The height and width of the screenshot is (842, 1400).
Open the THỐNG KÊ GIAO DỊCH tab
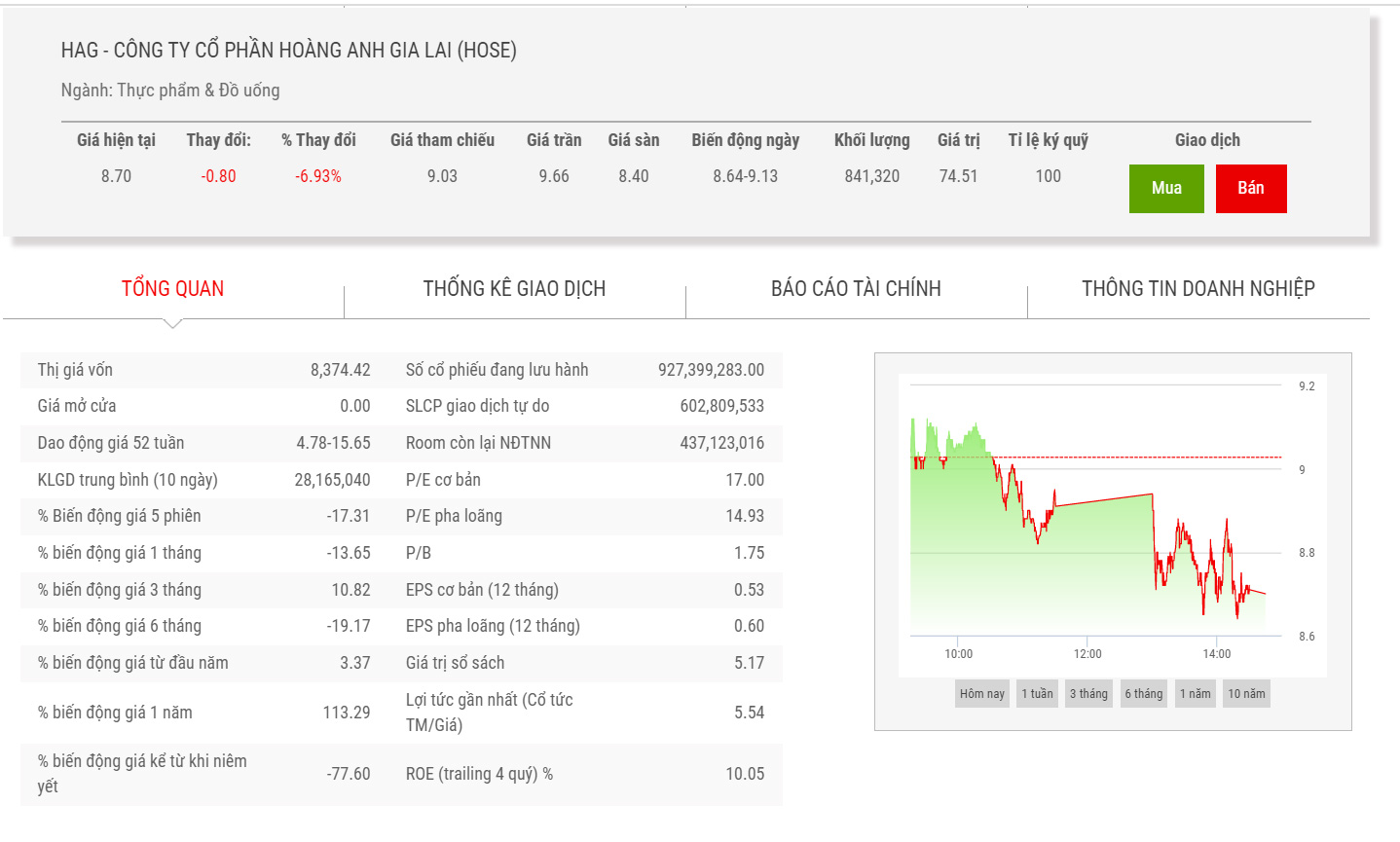[x=514, y=288]
